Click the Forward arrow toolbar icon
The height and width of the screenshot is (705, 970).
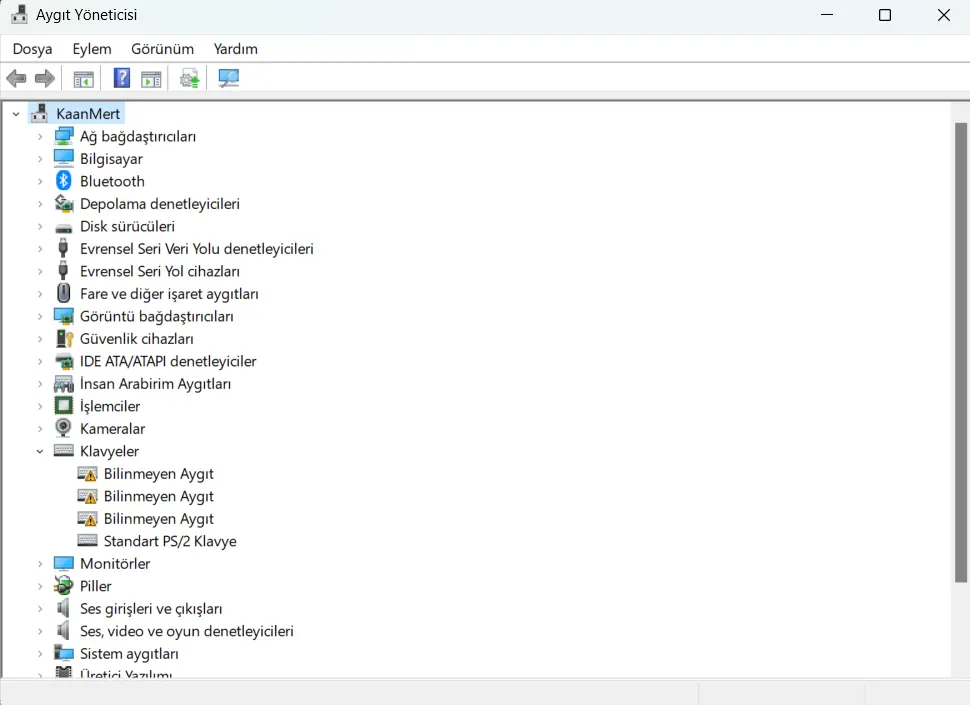(45, 79)
